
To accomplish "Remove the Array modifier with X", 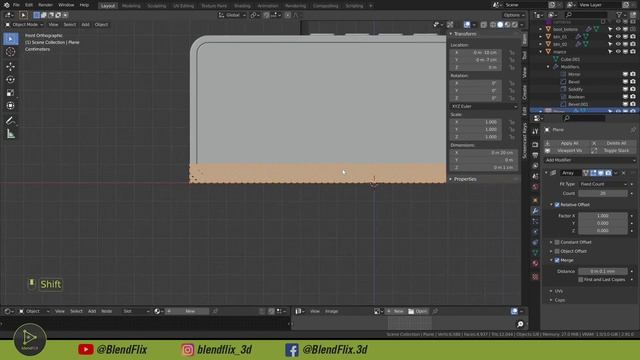I will pyautogui.click(x=623, y=173).
